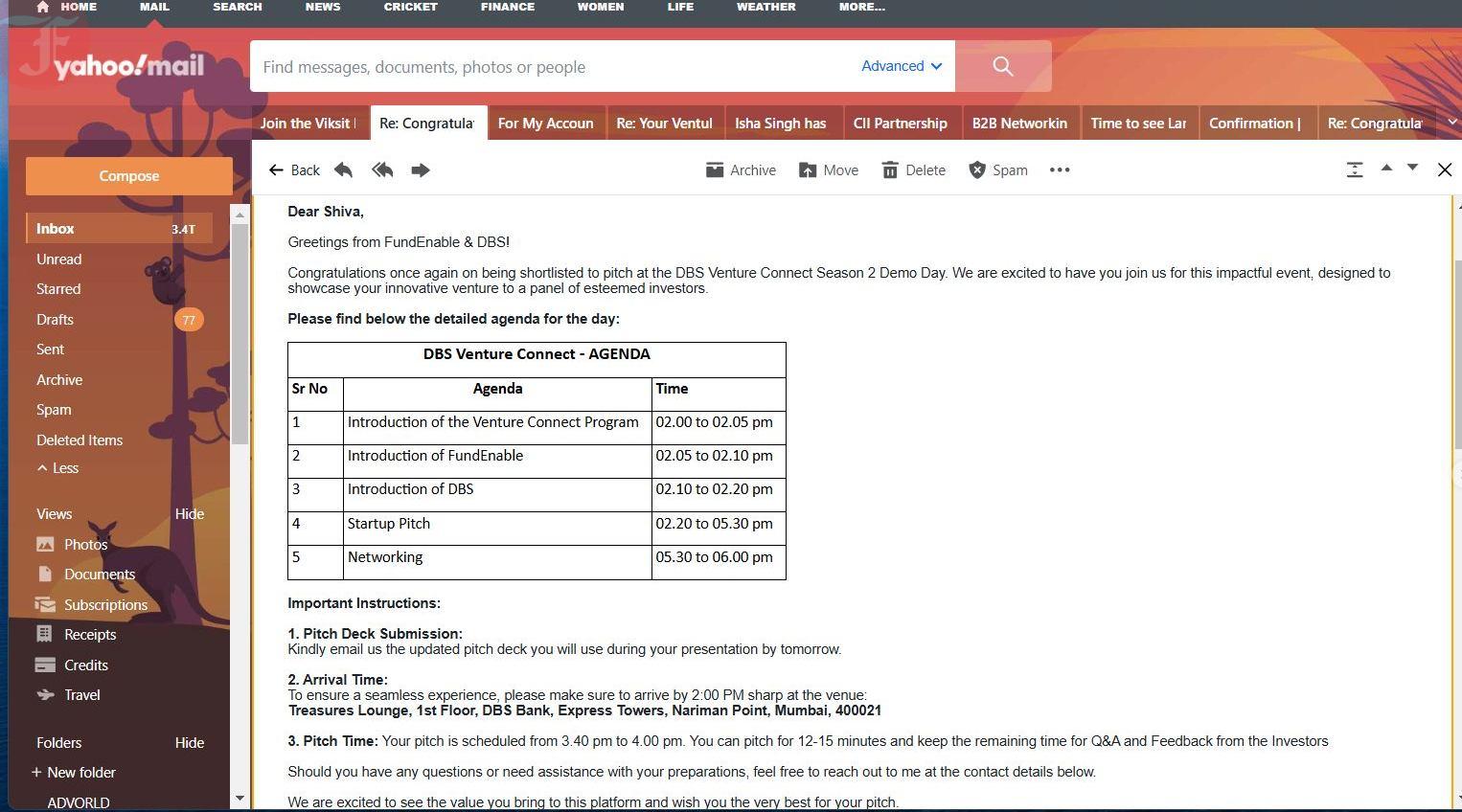
Task: Mark the message as Spam
Action: tap(997, 170)
